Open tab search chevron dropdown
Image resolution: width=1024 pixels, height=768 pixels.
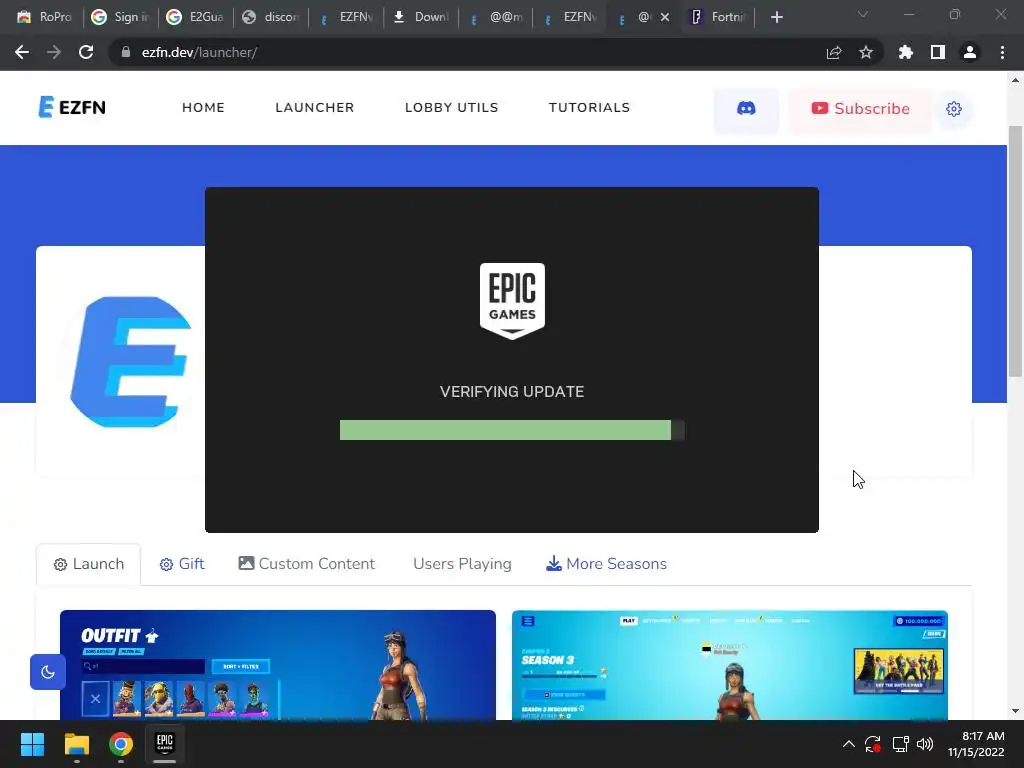pyautogui.click(x=863, y=14)
